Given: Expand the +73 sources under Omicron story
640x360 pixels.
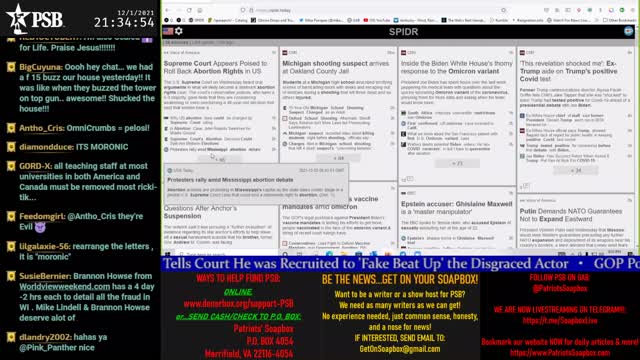Looking at the screenshot, I should pyautogui.click(x=457, y=163).
